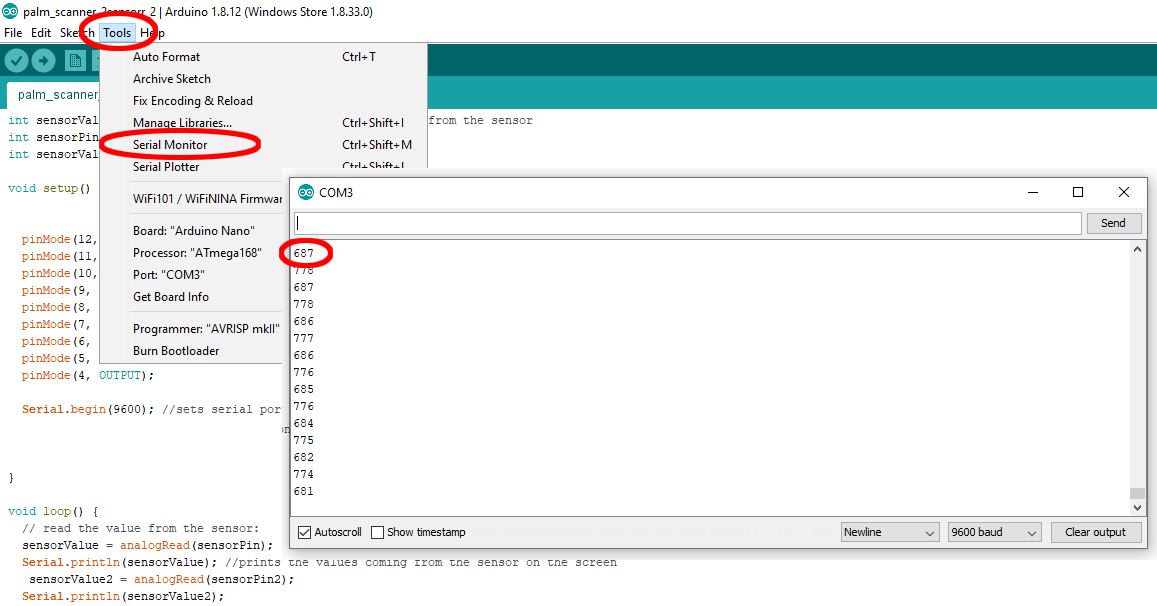Select Serial Plotter from Tools menu
Viewport: 1157px width, 606px height.
point(175,166)
